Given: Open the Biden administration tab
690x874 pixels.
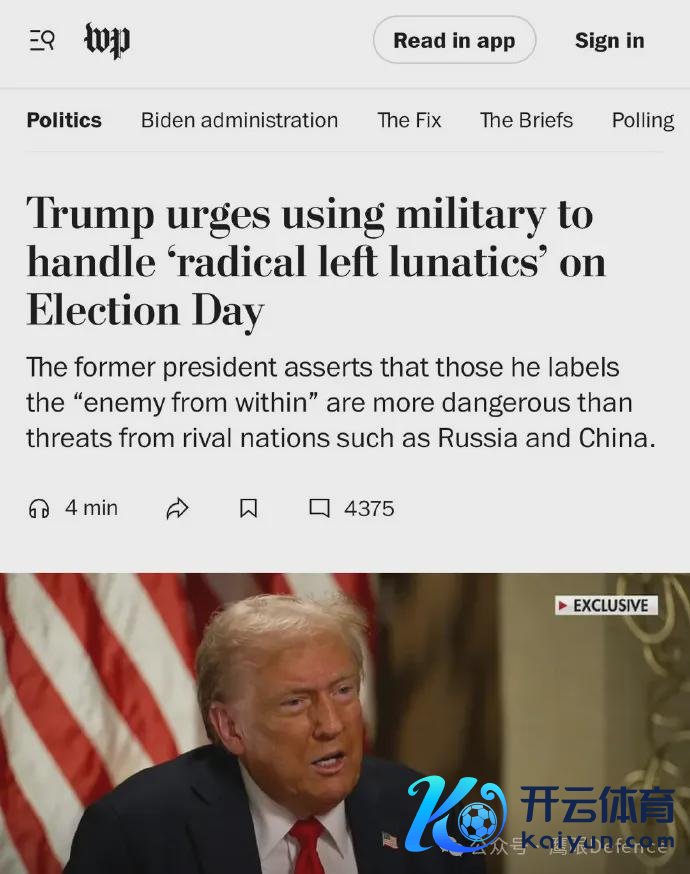Looking at the screenshot, I should tap(240, 120).
